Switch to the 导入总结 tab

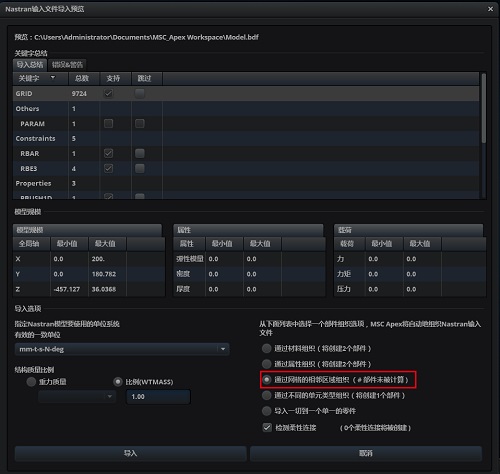pyautogui.click(x=30, y=64)
